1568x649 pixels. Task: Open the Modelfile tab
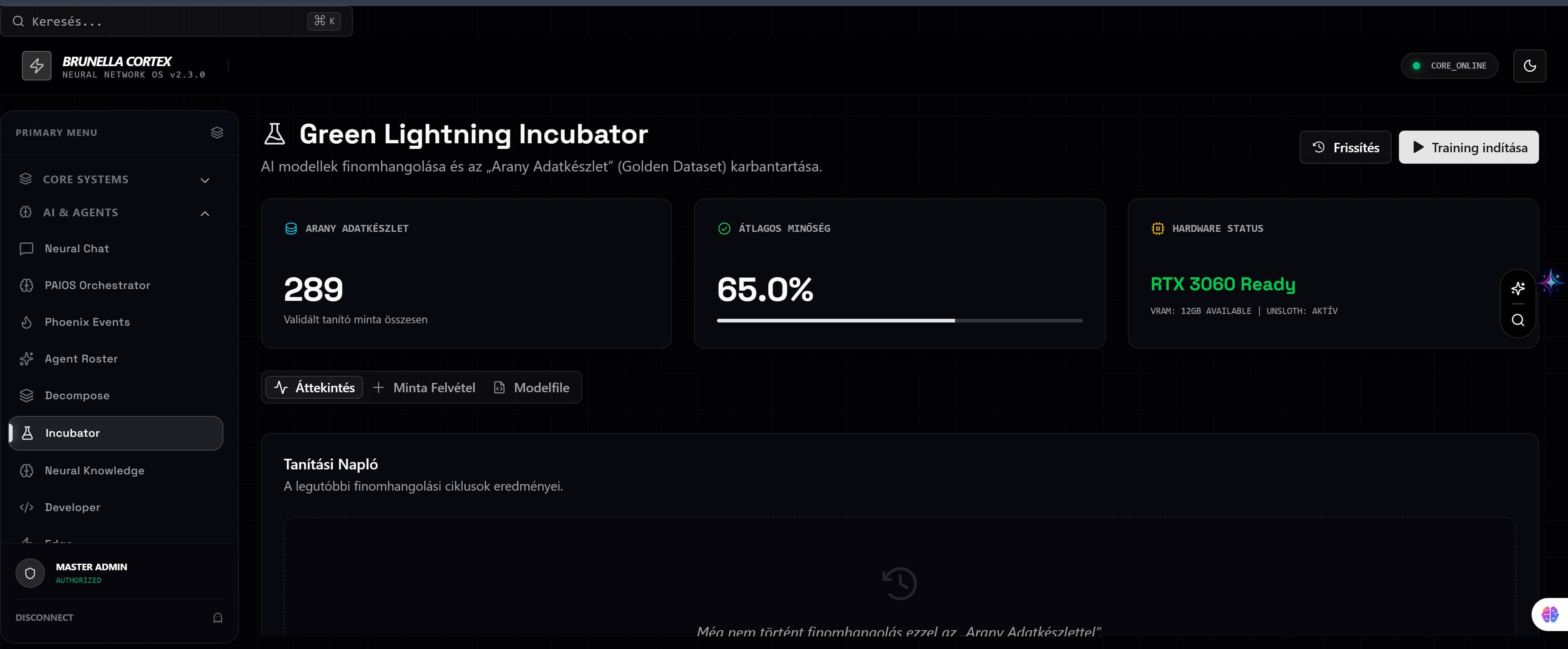(x=532, y=387)
